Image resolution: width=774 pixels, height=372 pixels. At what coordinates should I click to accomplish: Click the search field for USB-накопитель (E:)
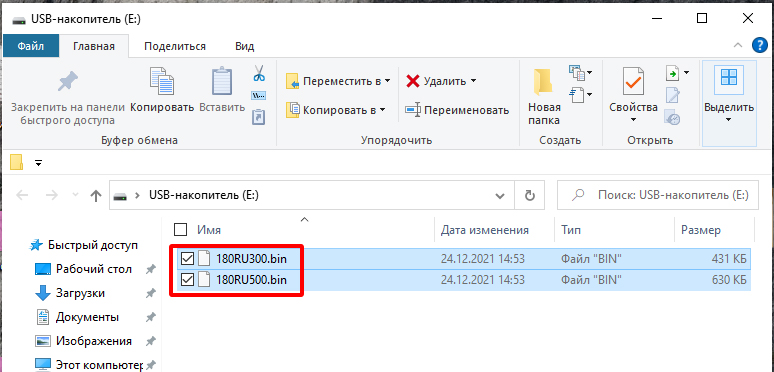tap(658, 195)
